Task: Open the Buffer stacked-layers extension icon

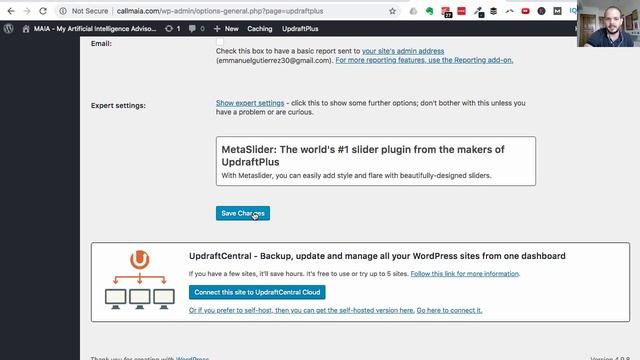Action: pos(493,11)
